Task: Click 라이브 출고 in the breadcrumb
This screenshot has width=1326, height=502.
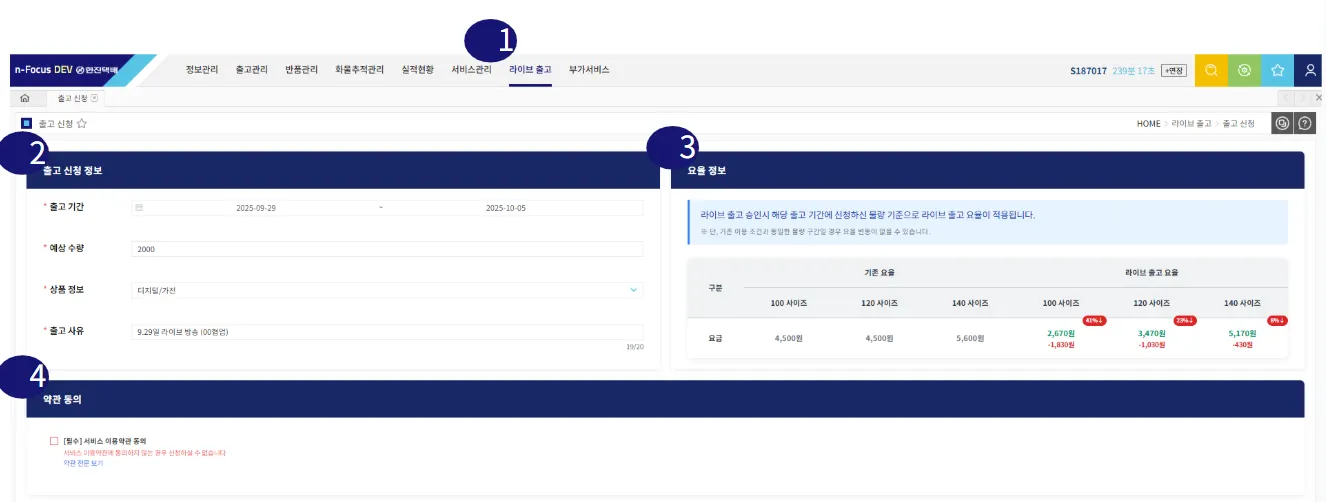Action: coord(1191,123)
